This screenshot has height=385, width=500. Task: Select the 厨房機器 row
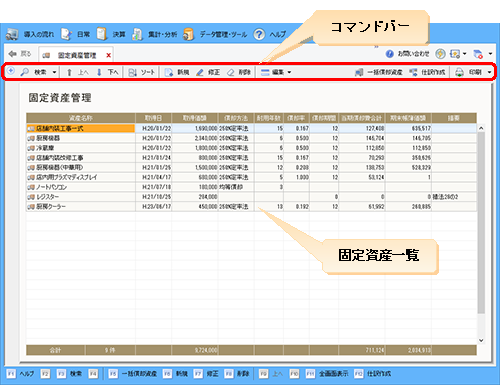pyautogui.click(x=251, y=138)
